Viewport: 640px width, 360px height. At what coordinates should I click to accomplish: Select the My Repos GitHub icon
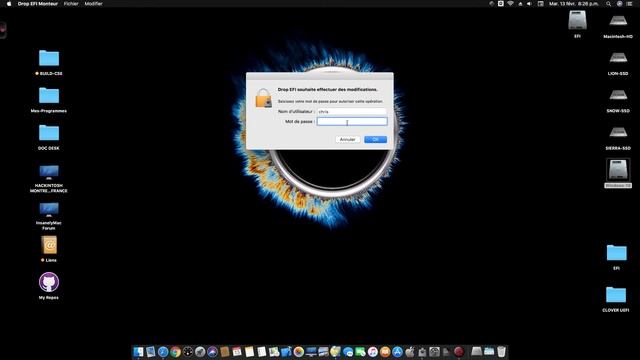point(49,282)
